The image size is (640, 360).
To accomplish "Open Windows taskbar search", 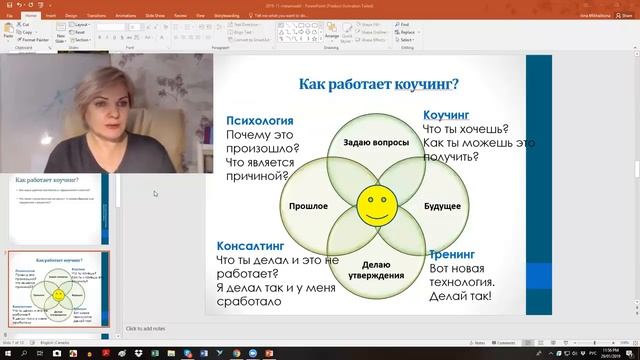I will pos(24,353).
